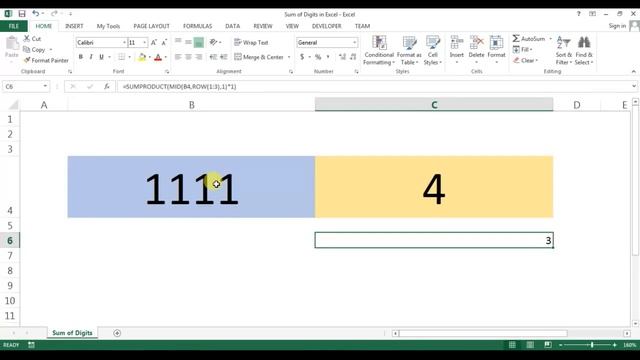640x360 pixels.
Task: Click the formula bar SUMPRODUCT formula
Action: click(180, 87)
